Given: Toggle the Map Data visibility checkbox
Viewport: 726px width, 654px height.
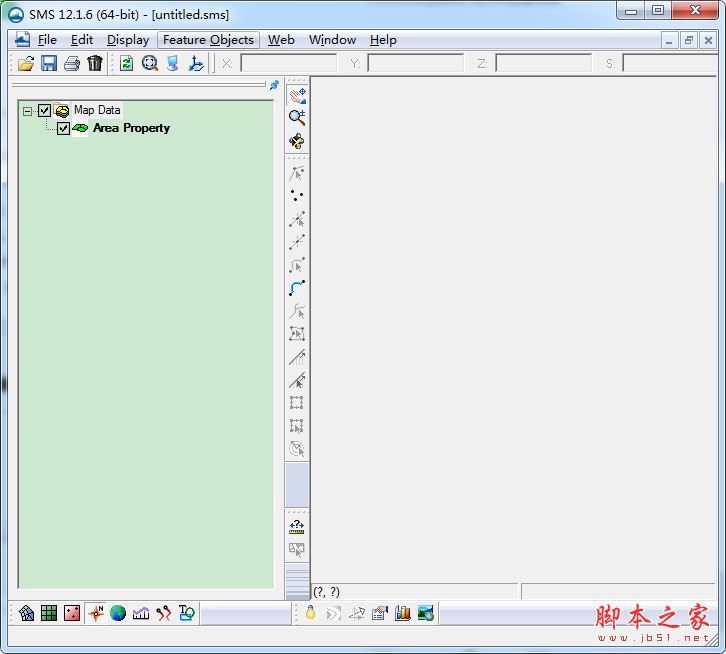Looking at the screenshot, I should click(44, 111).
